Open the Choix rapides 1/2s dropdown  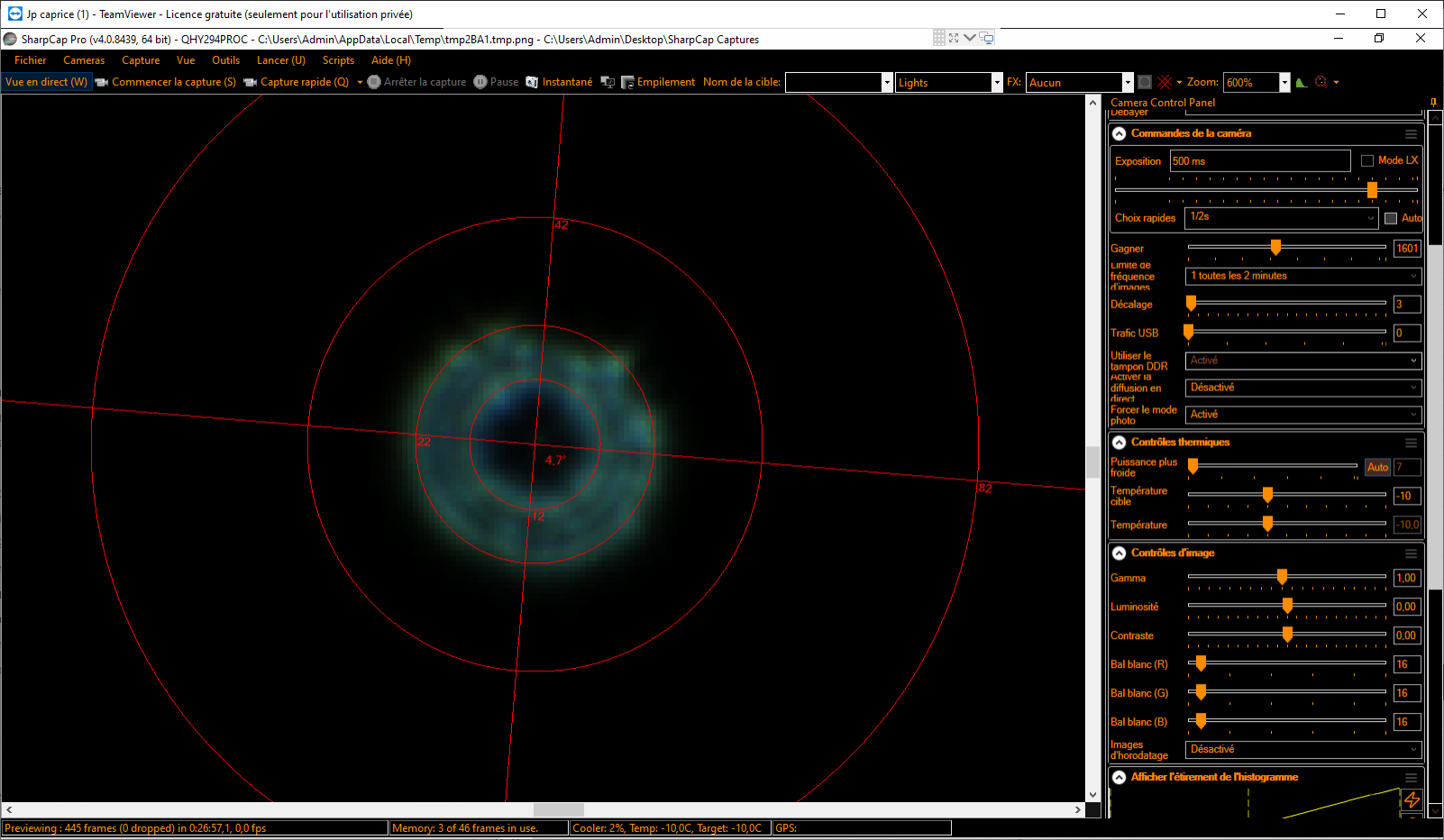tap(1282, 217)
